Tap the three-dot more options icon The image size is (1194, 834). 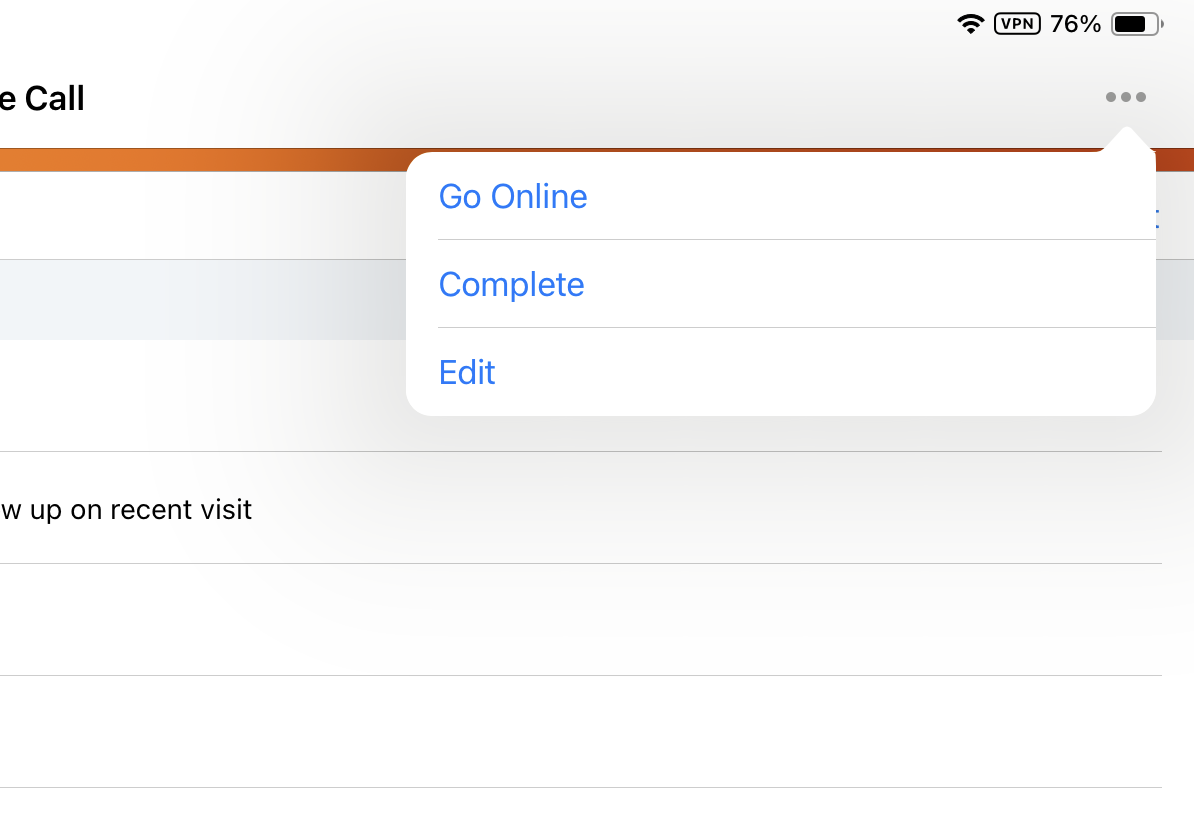pos(1125,98)
